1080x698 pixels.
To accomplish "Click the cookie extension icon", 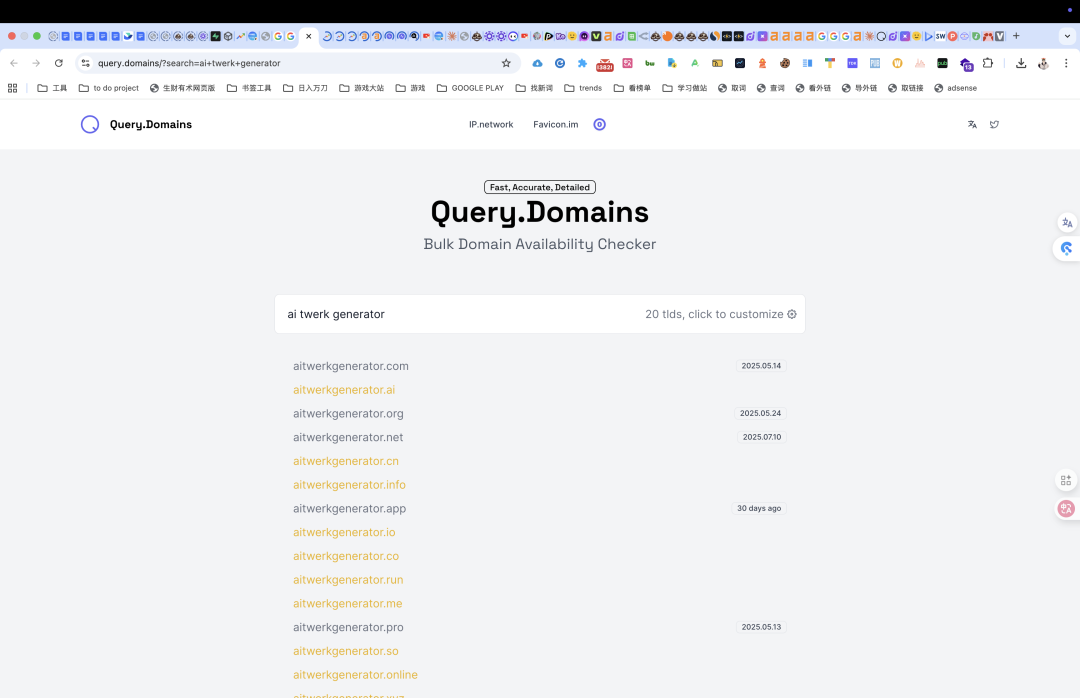I will pyautogui.click(x=785, y=63).
